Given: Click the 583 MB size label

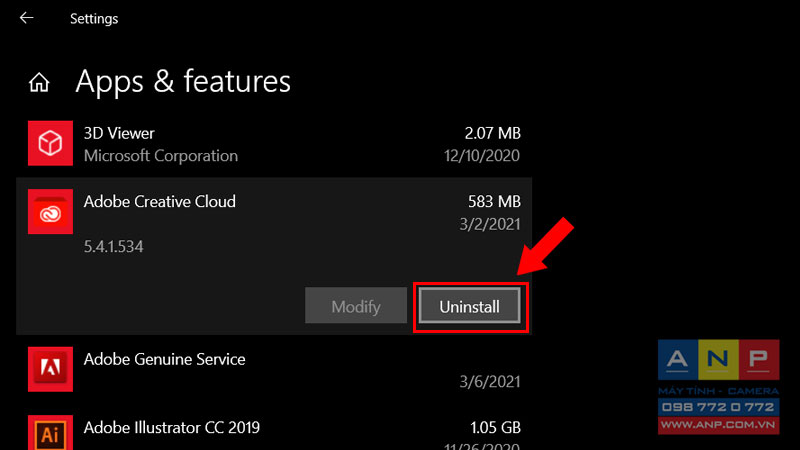Looking at the screenshot, I should (x=494, y=202).
